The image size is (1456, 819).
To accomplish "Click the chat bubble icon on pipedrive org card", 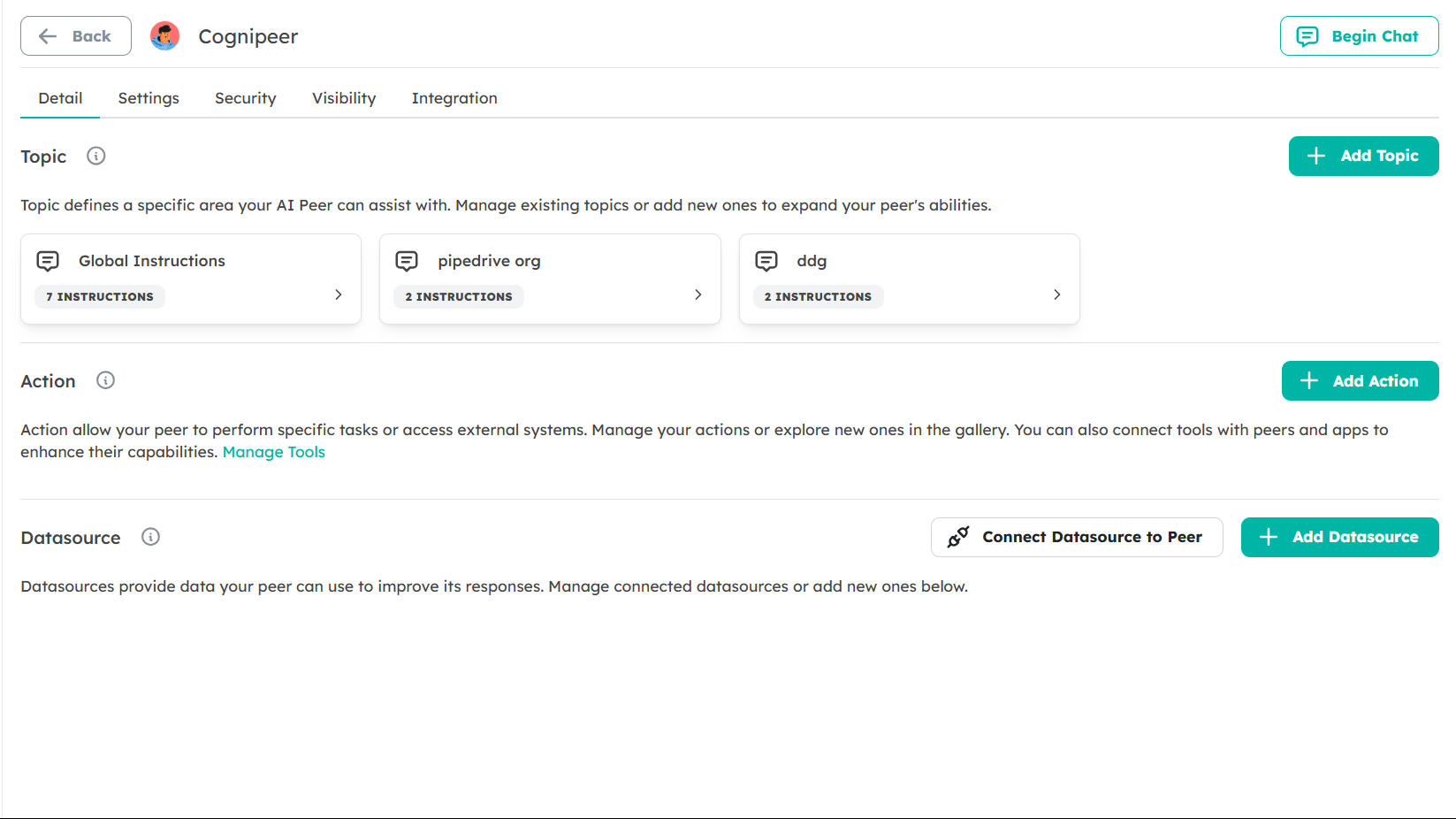I will [x=407, y=261].
